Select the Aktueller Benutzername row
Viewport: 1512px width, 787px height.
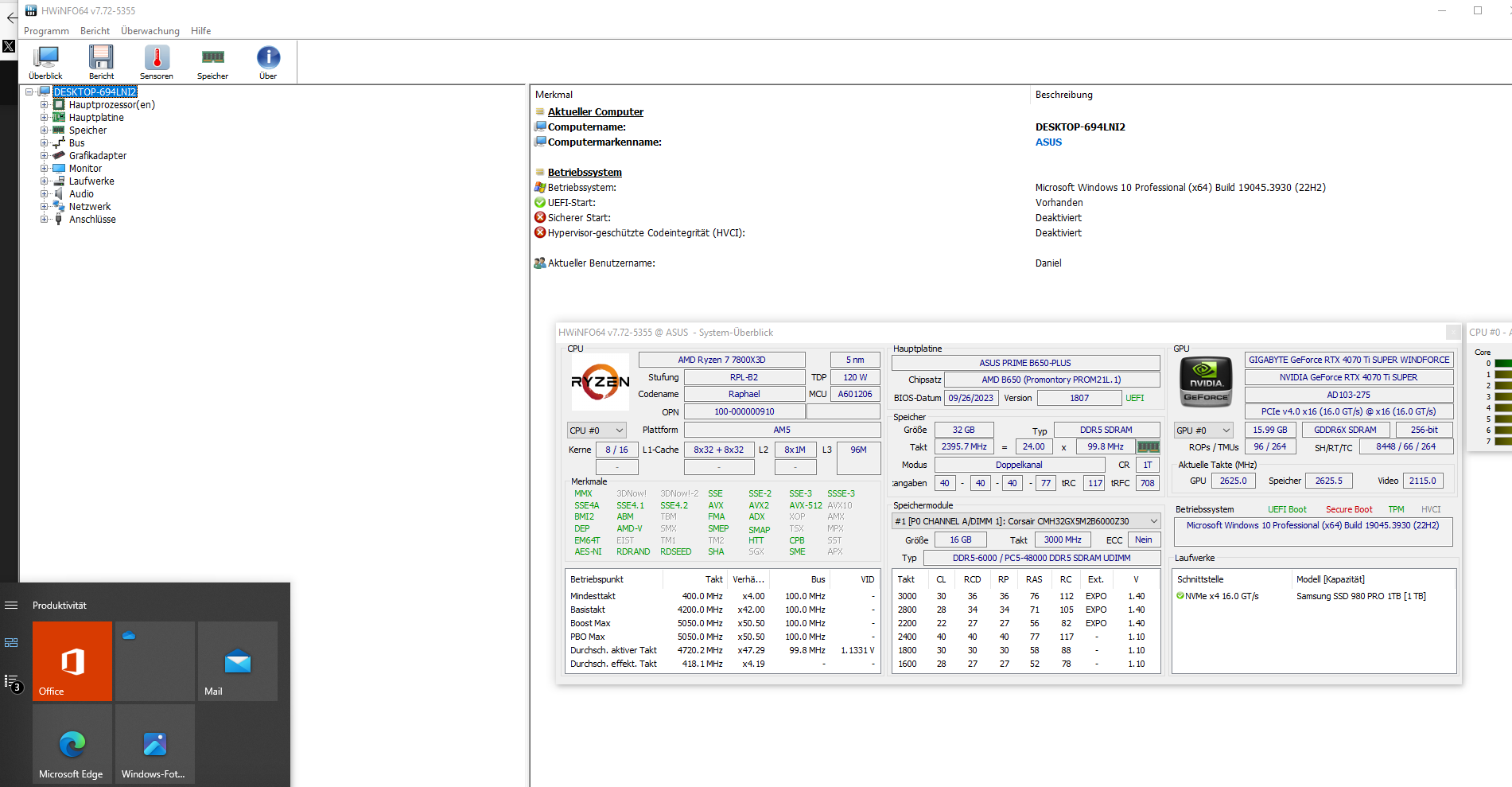(x=1020, y=263)
